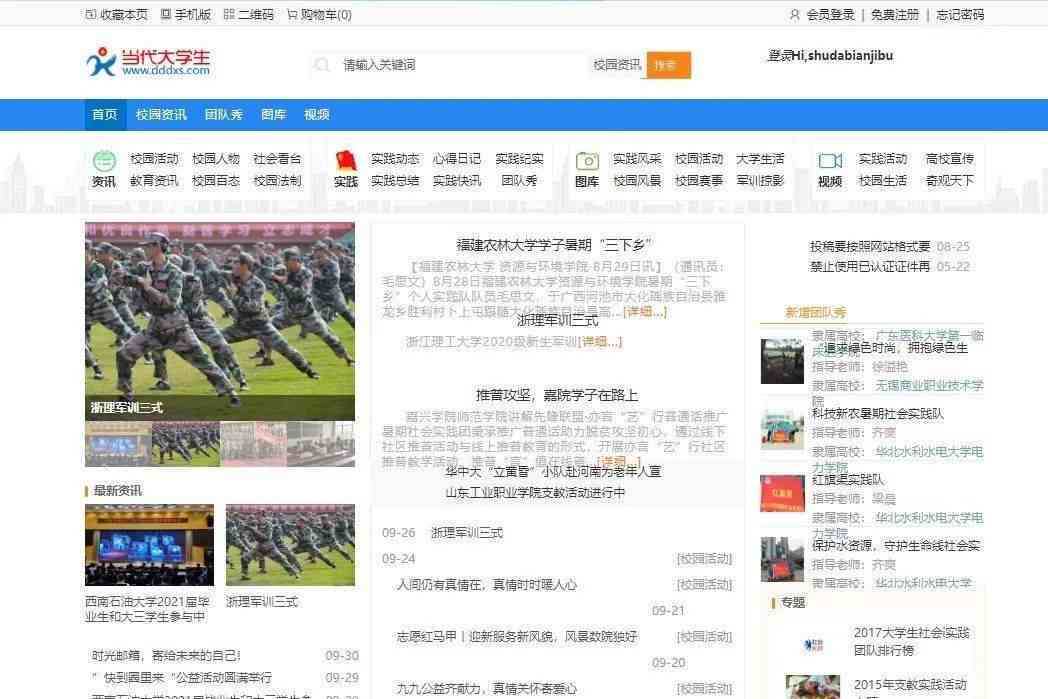This screenshot has height=699, width=1048.
Task: Click the 会员登录 user icon
Action: (795, 15)
